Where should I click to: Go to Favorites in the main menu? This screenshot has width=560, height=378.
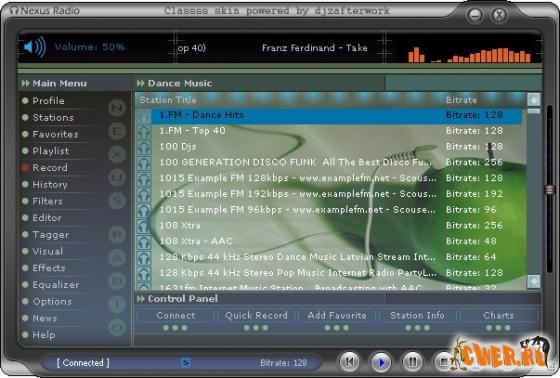click(x=55, y=134)
